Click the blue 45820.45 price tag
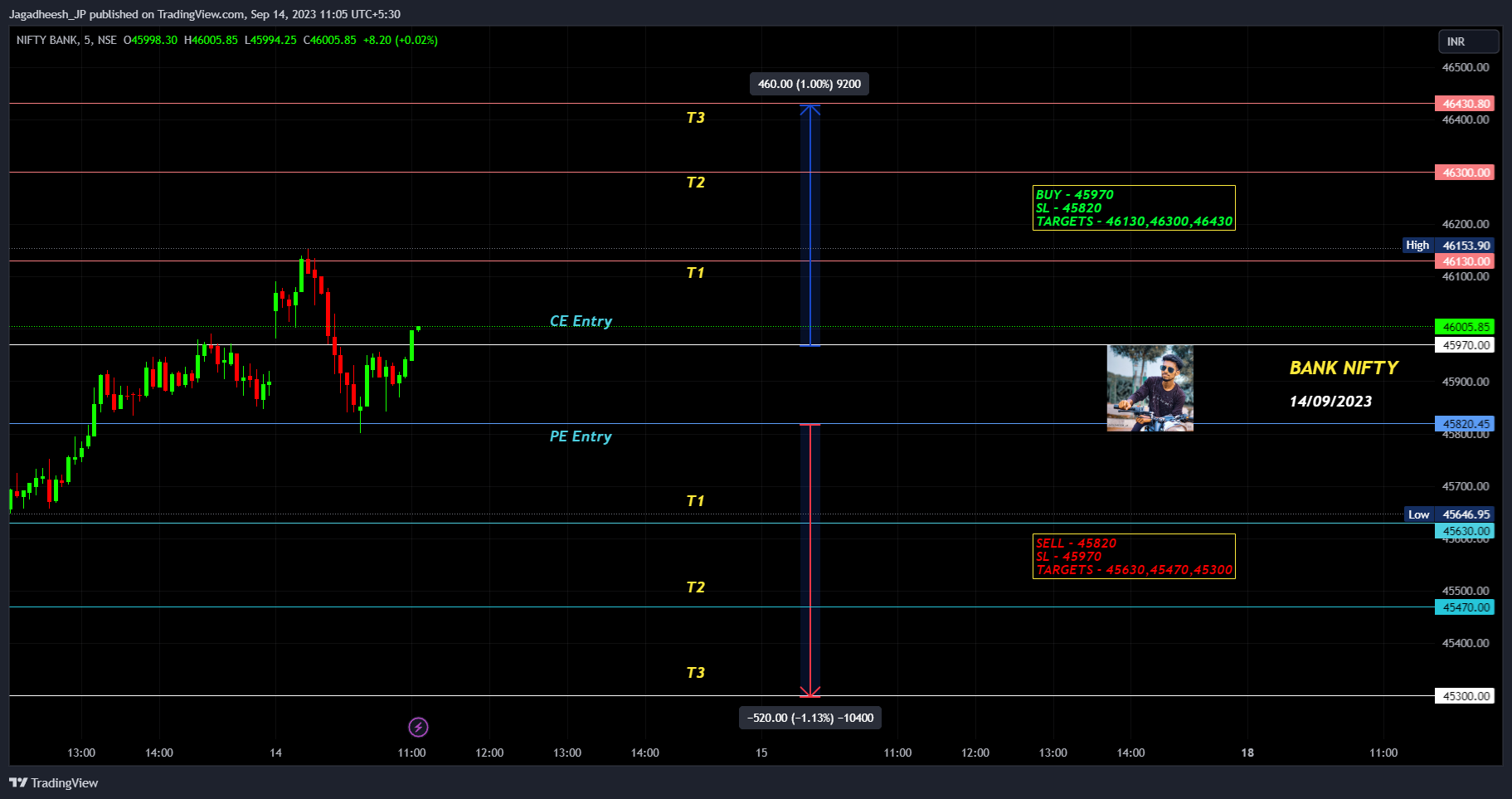This screenshot has height=799, width=1512. coord(1465,424)
